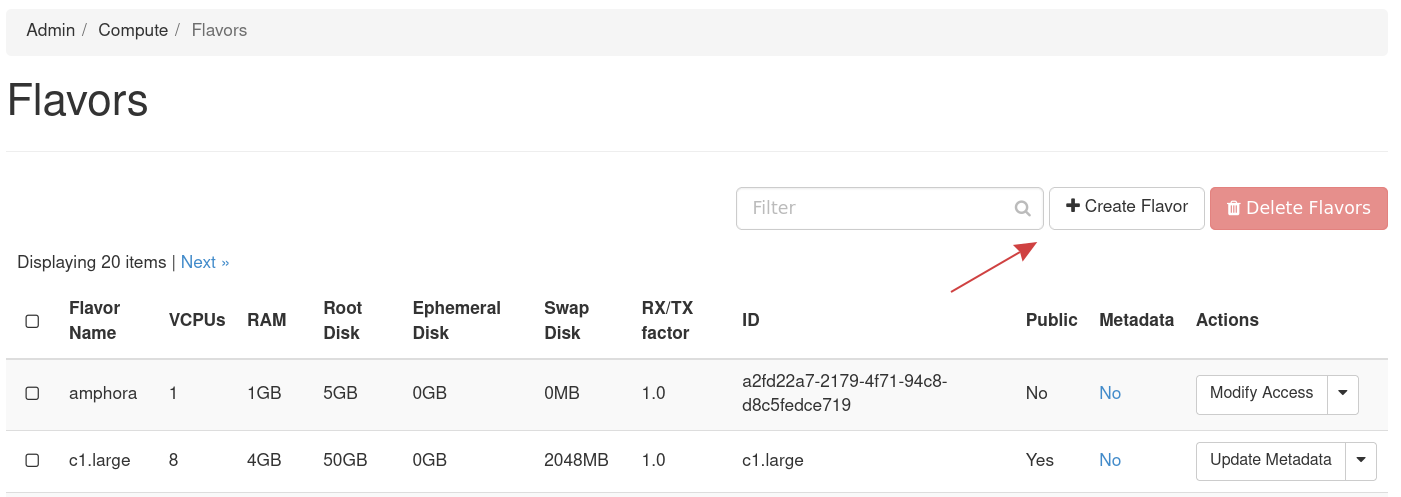Click the Delete Flavors button

tap(1298, 208)
